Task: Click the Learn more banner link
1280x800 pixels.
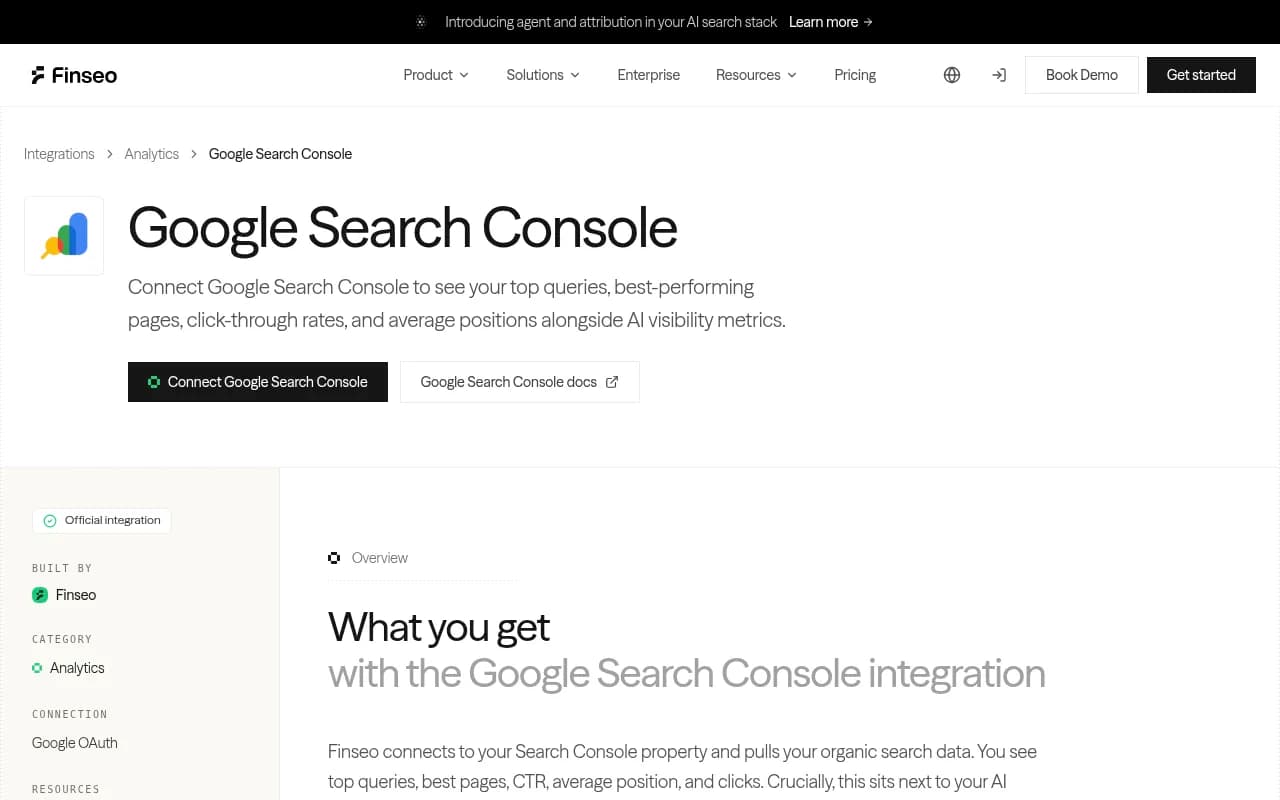Action: click(831, 22)
